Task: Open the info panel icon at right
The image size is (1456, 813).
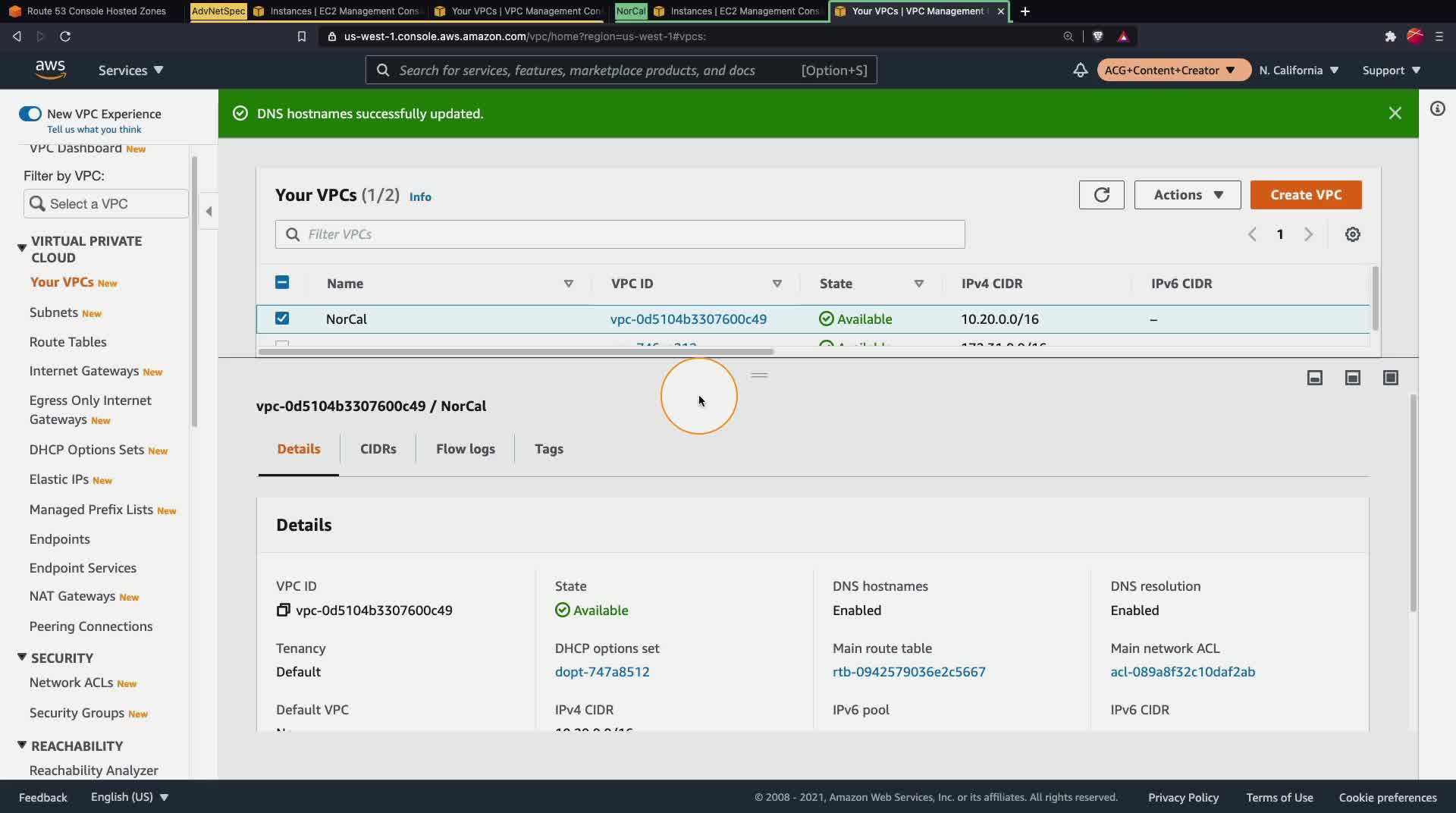Action: [x=1437, y=109]
